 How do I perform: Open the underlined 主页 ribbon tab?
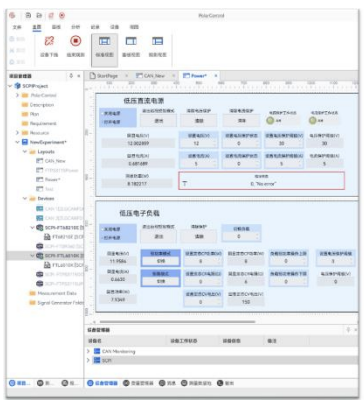[x=37, y=27]
